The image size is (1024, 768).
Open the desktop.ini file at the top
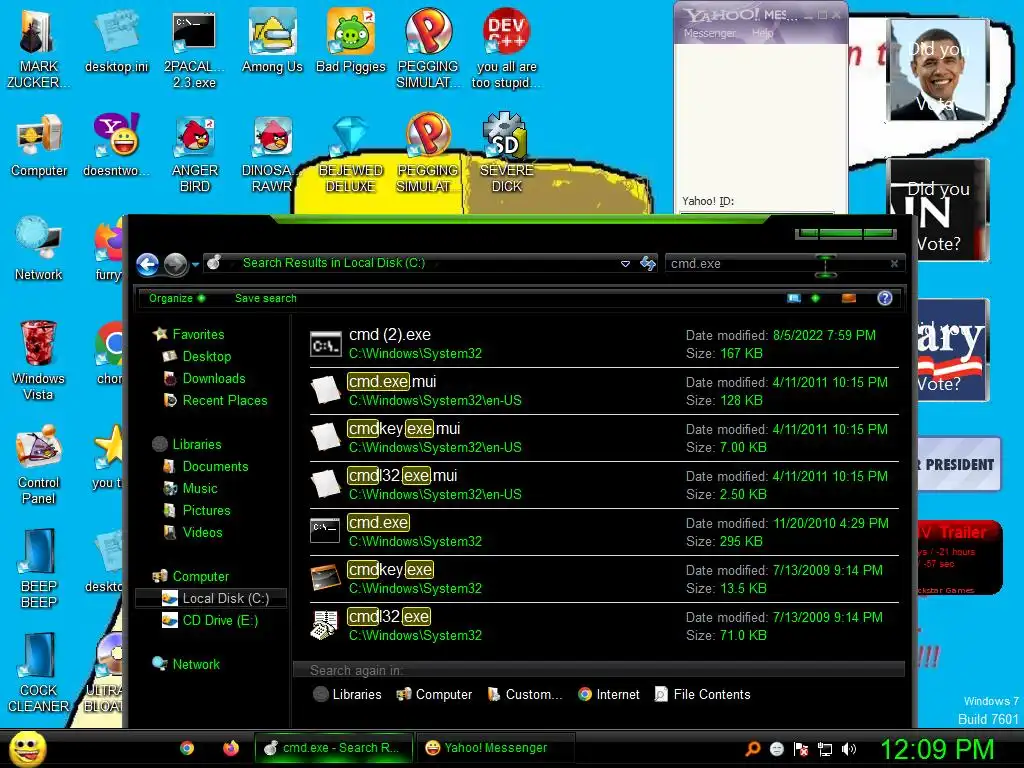(116, 42)
